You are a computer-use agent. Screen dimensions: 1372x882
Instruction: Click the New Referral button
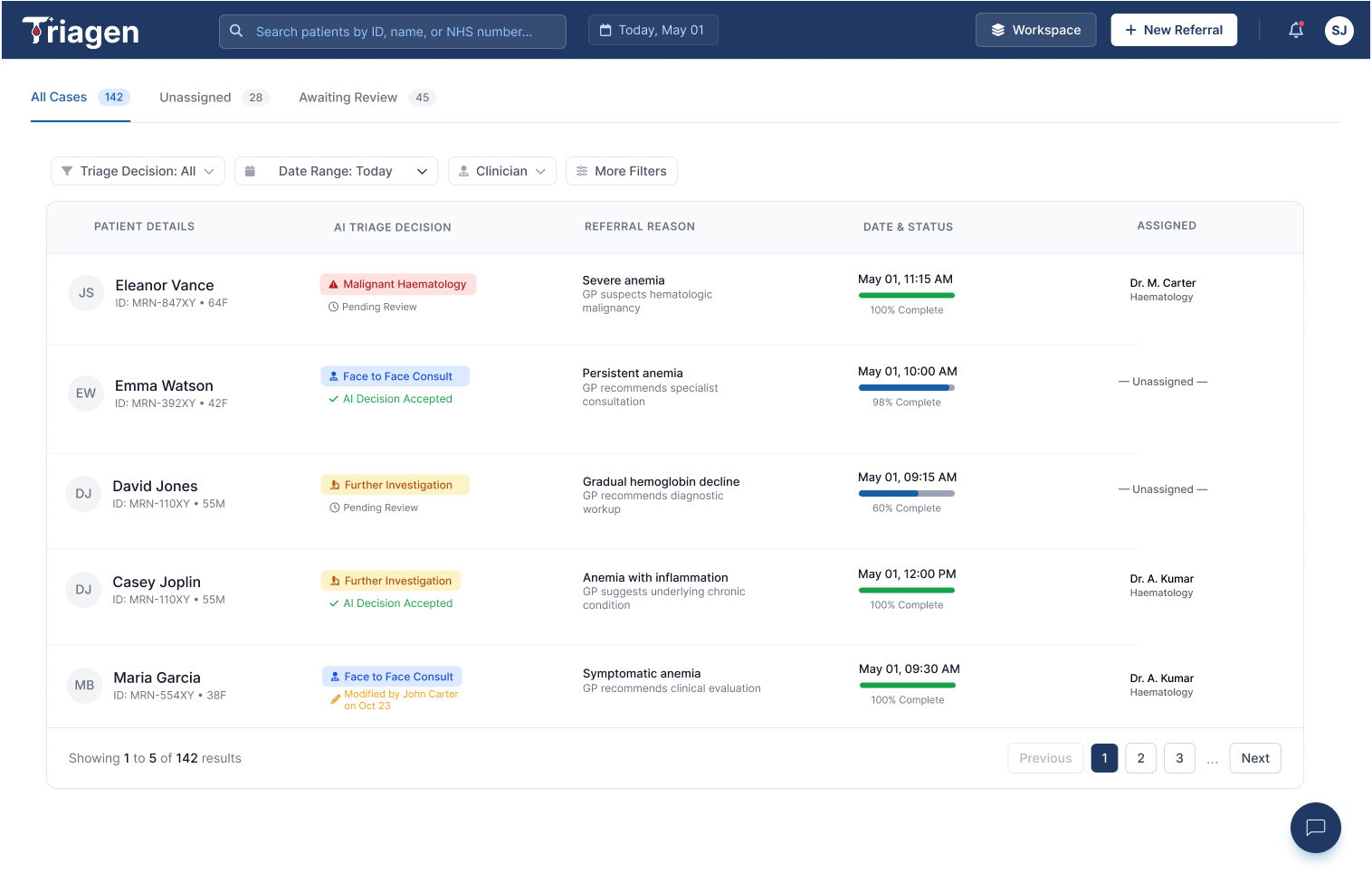point(1174,30)
